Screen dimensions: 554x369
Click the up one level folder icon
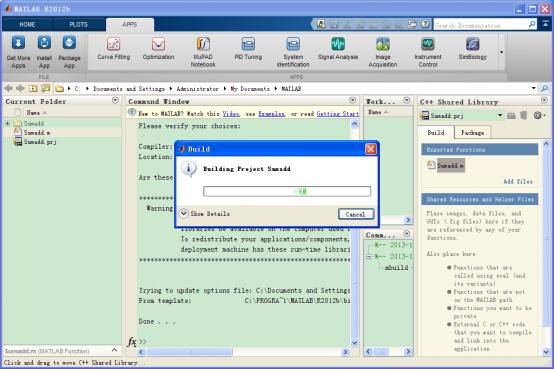click(x=33, y=88)
